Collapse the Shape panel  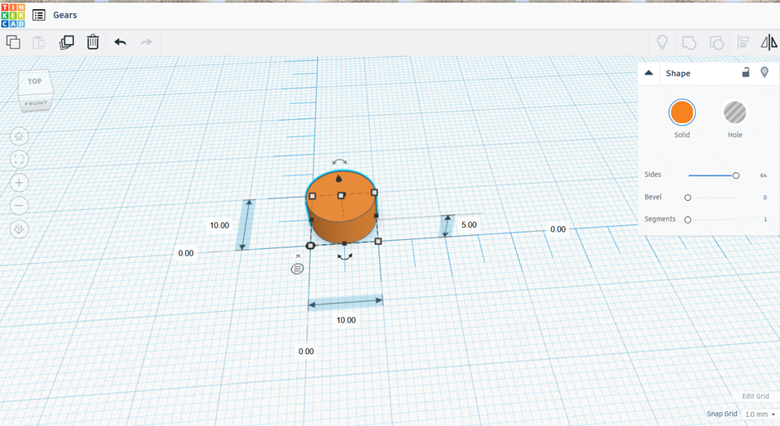click(649, 73)
